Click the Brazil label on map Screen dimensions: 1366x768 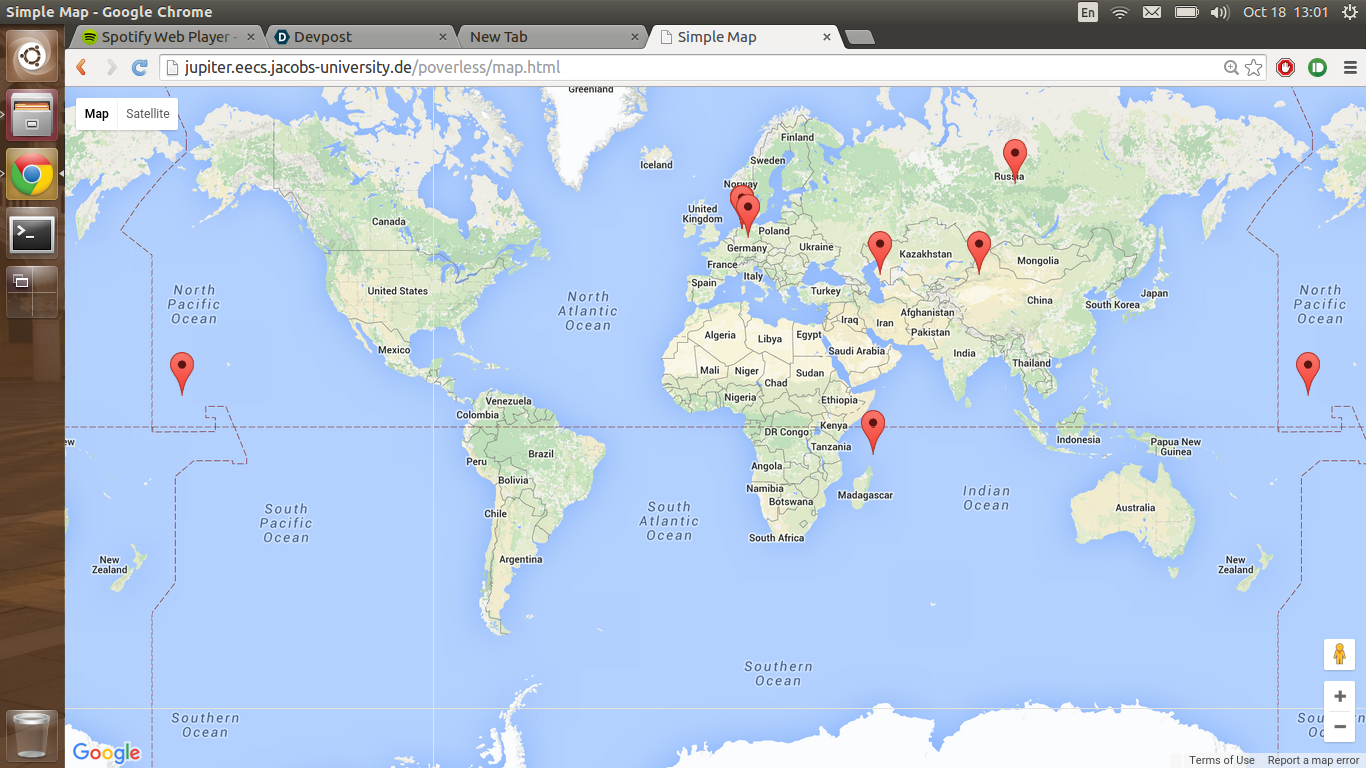point(541,454)
